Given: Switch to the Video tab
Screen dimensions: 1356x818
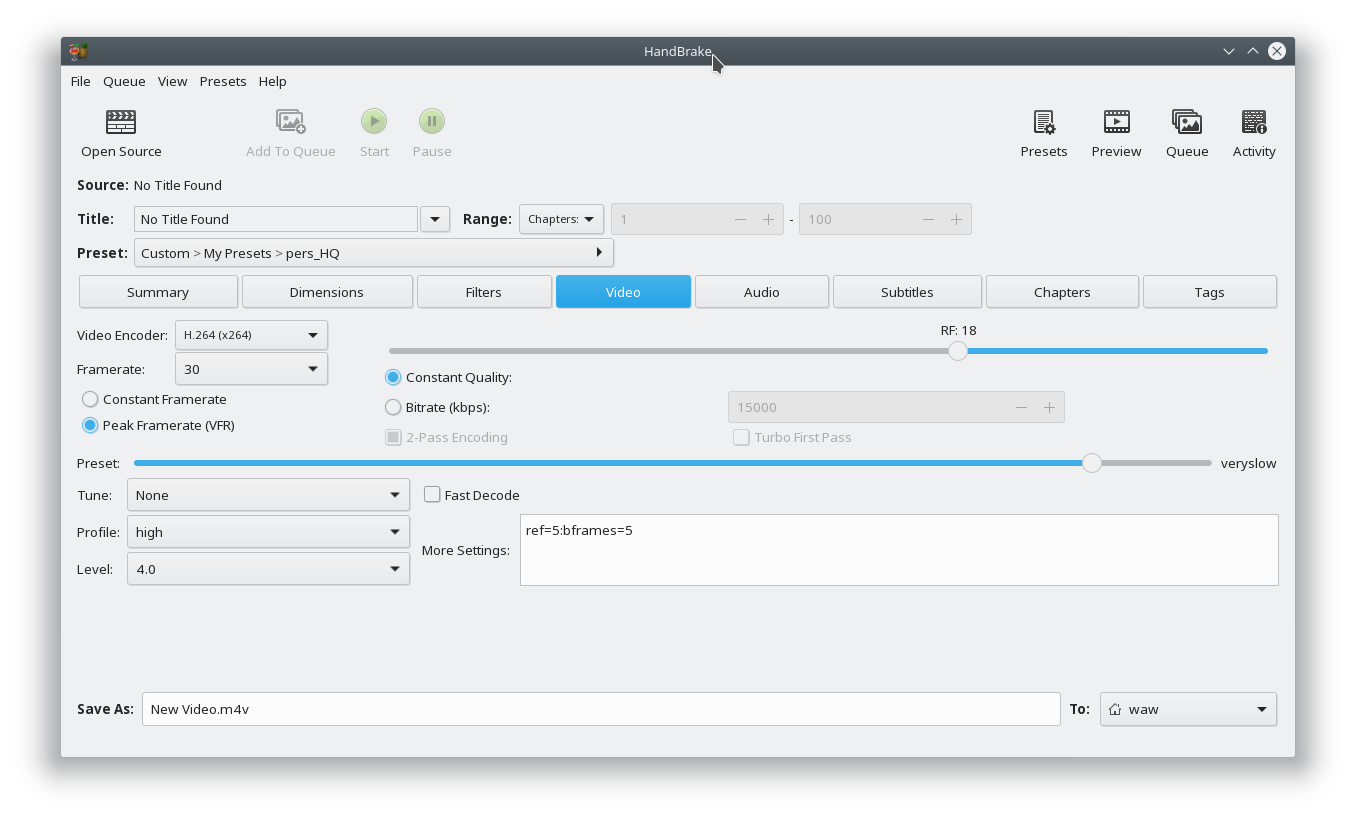Looking at the screenshot, I should tap(623, 292).
